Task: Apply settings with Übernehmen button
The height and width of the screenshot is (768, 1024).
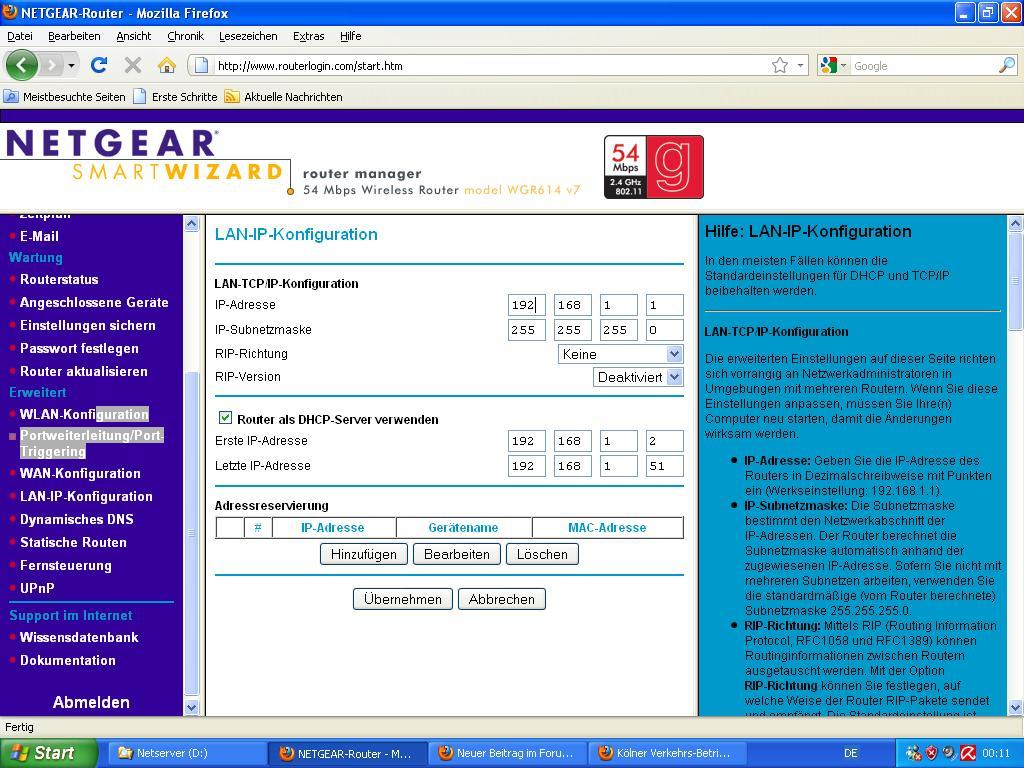Action: [402, 599]
